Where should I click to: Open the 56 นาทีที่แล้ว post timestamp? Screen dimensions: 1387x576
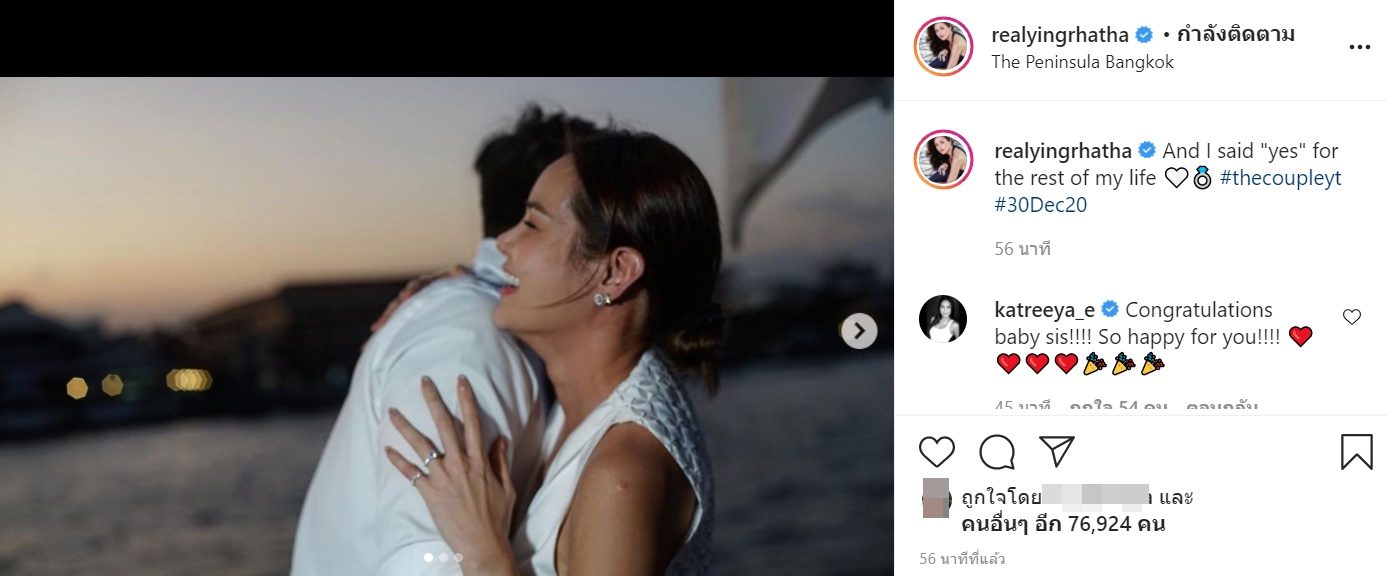(x=962, y=558)
